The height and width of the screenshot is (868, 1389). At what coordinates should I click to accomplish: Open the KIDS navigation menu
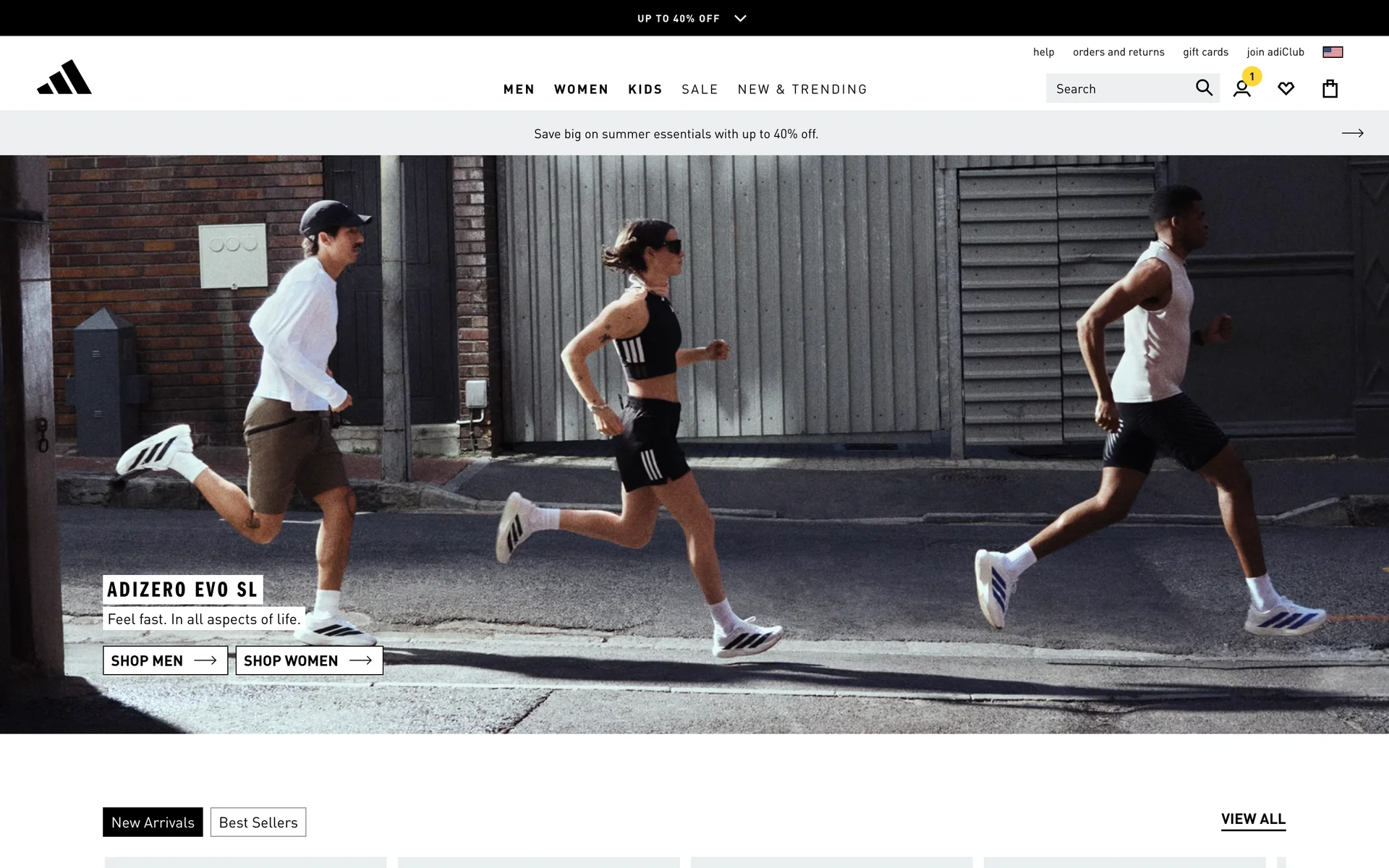[x=645, y=89]
